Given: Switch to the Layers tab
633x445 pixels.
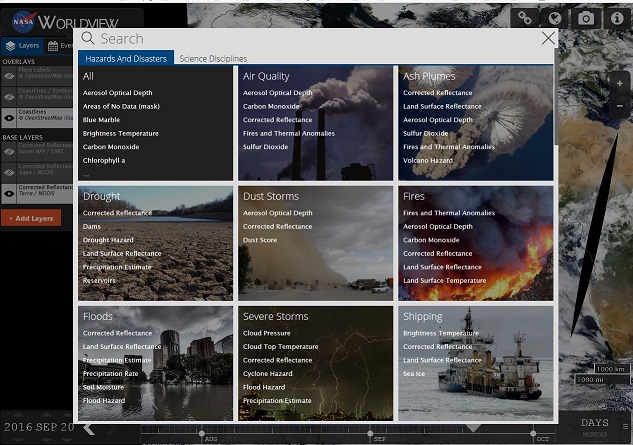Looking at the screenshot, I should pyautogui.click(x=23, y=46).
